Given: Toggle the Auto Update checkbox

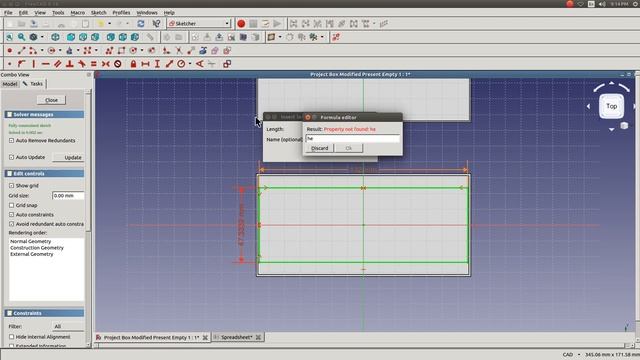Looking at the screenshot, I should pyautogui.click(x=11, y=157).
